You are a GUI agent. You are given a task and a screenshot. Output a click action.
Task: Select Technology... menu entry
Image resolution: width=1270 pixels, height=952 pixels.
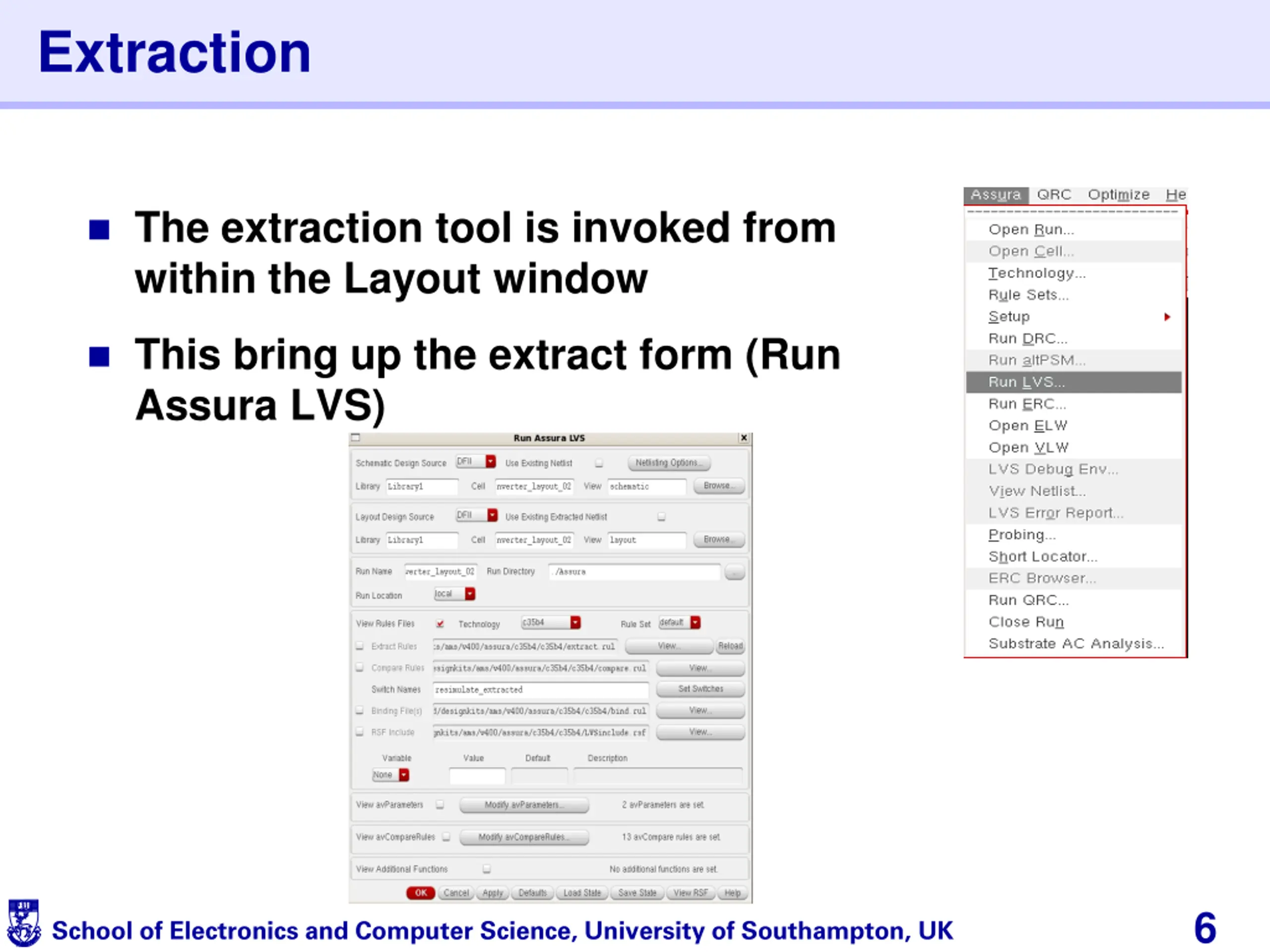click(1074, 273)
